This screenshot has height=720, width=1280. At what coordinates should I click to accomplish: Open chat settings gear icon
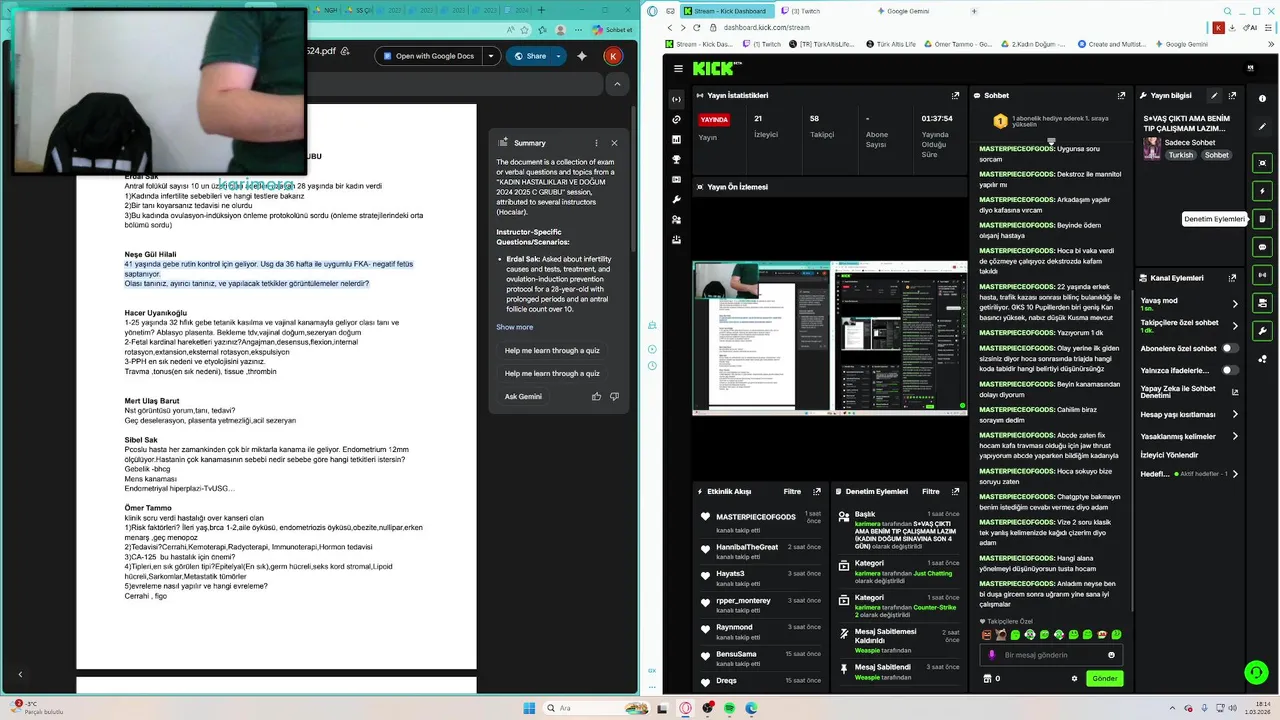(1075, 678)
